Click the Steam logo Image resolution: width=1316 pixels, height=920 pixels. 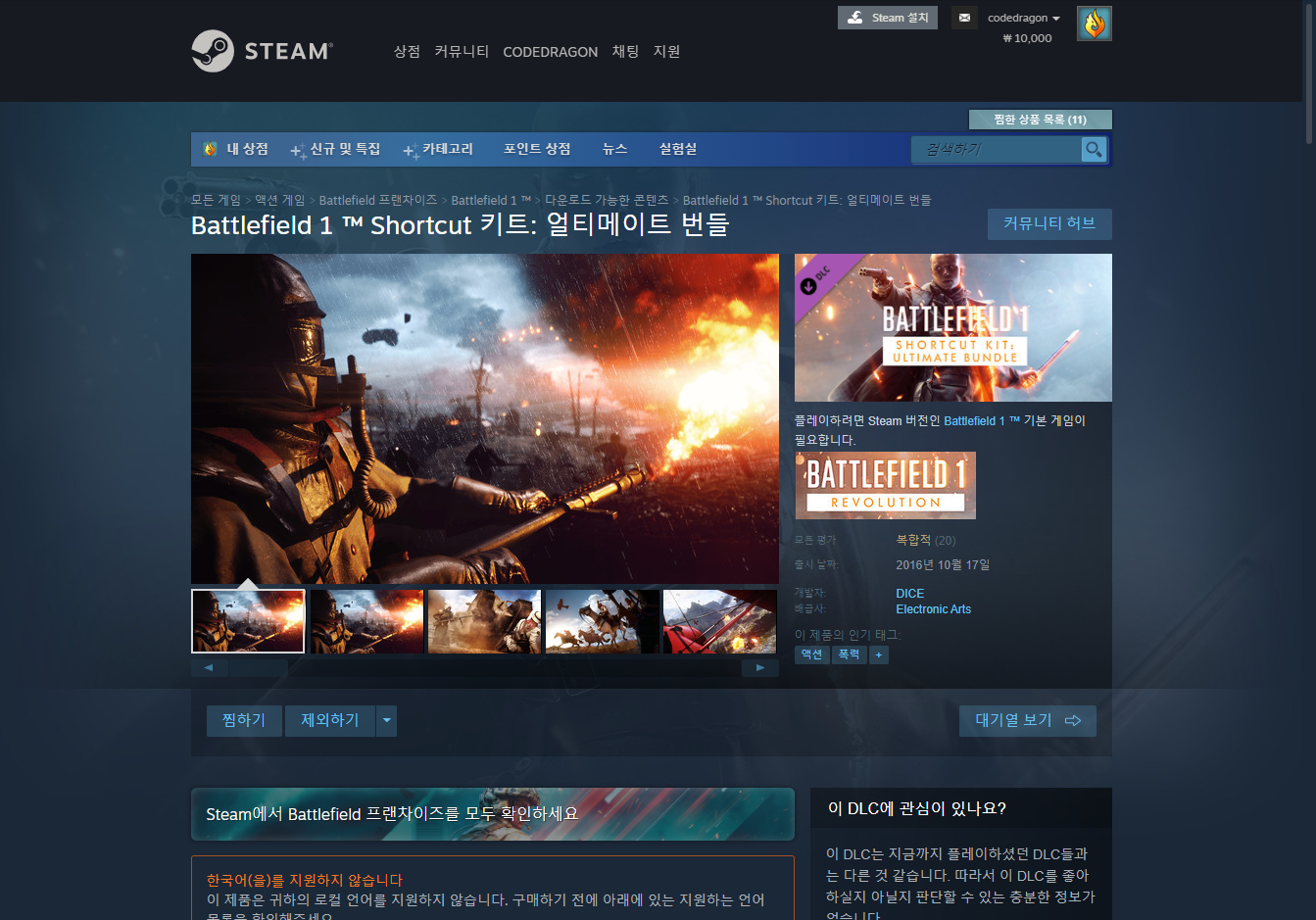pyautogui.click(x=262, y=51)
